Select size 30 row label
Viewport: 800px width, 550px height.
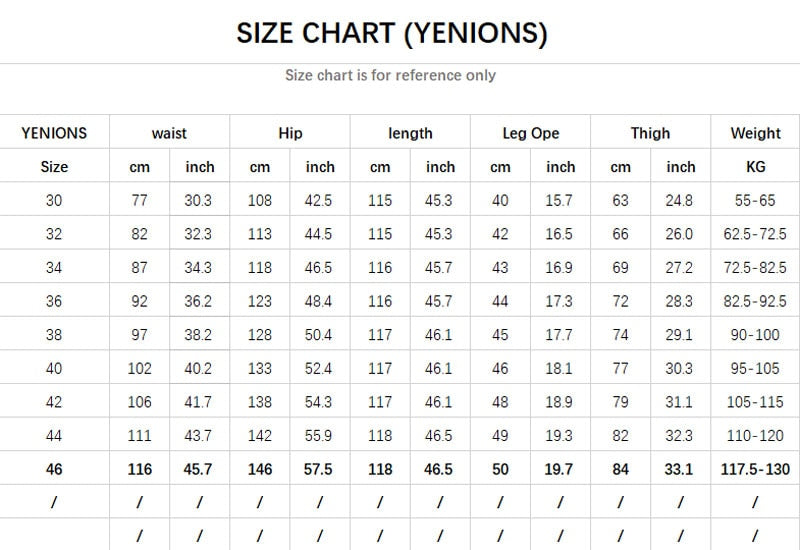54,200
